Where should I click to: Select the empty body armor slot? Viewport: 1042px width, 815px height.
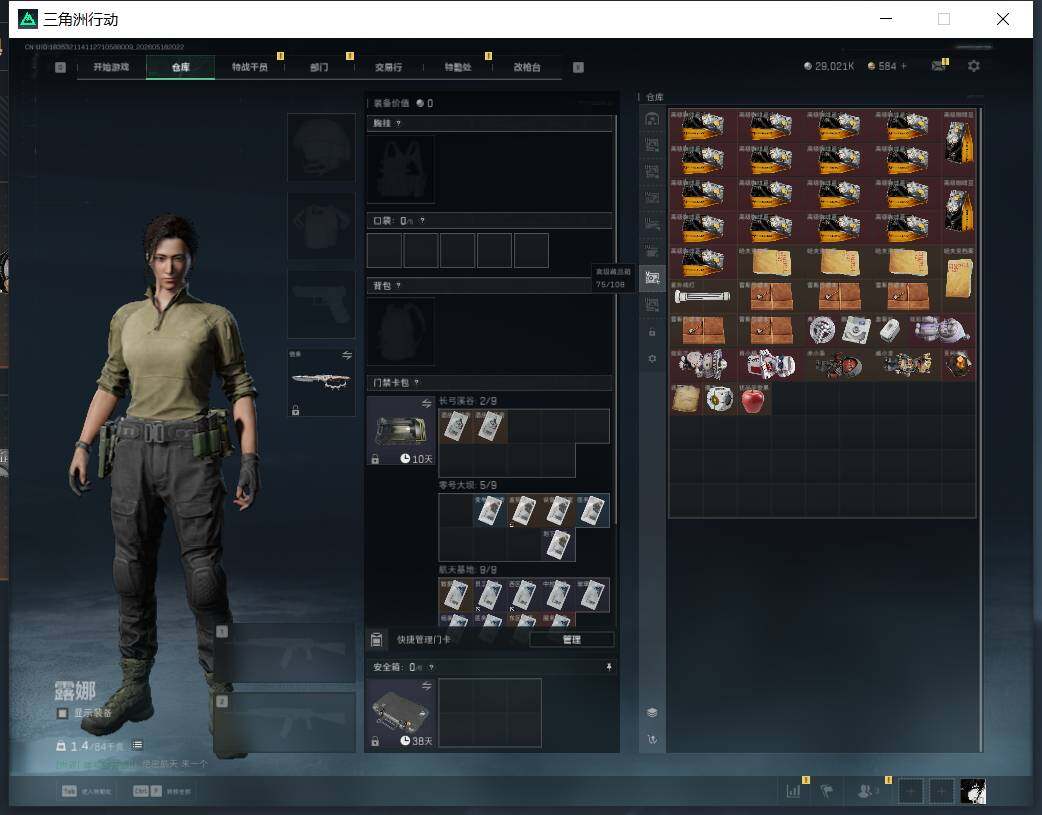(321, 226)
